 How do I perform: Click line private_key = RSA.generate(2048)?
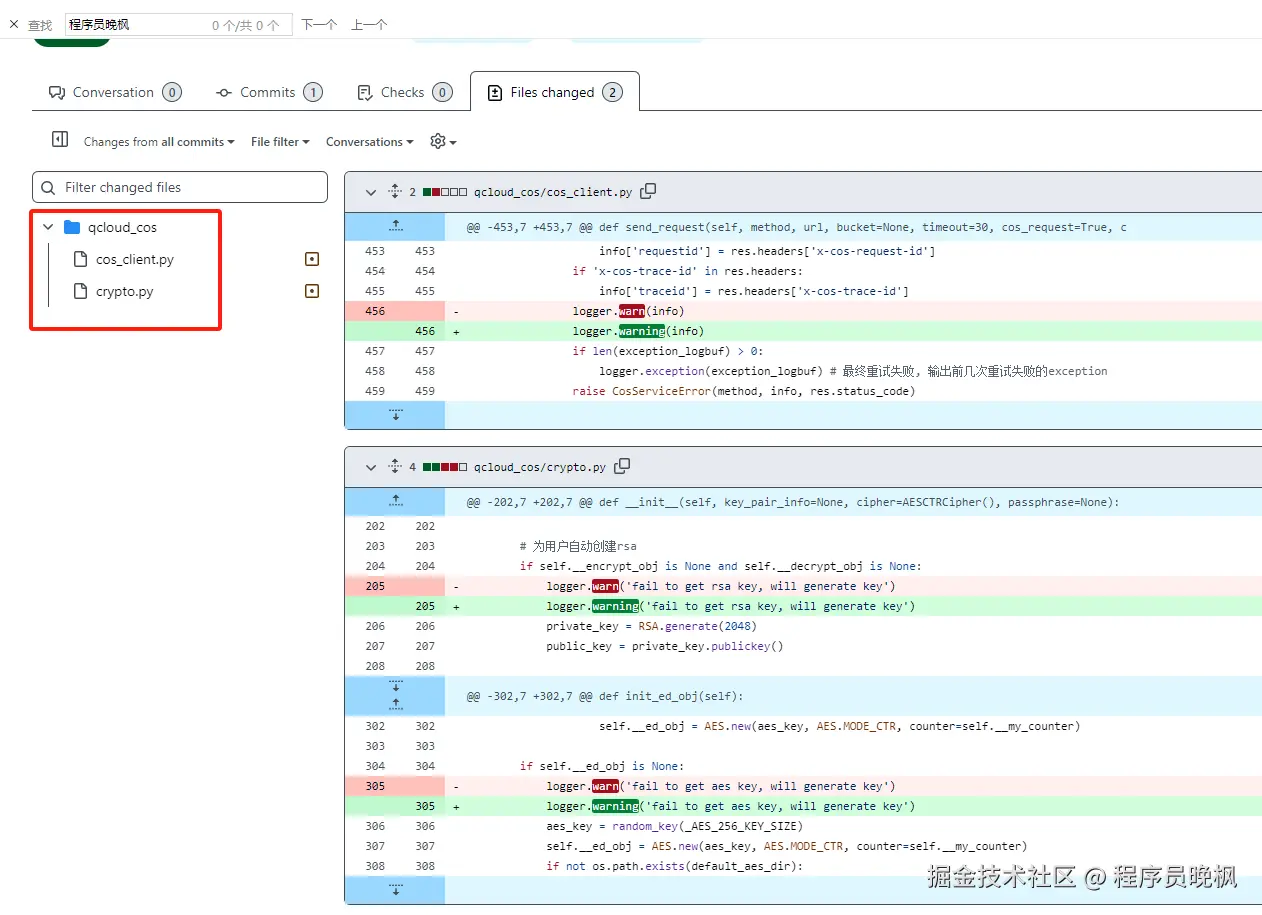click(651, 626)
